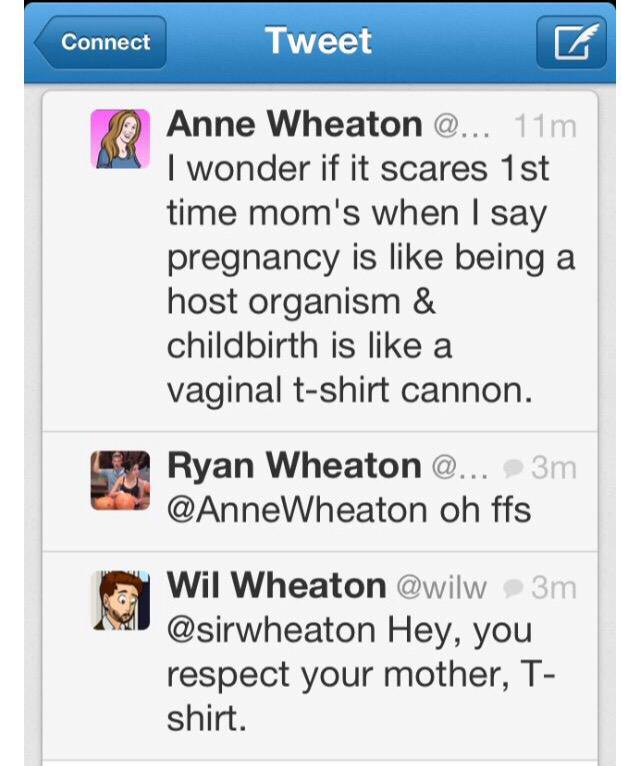This screenshot has height=766, width=622.
Task: Open Ryan Wheaton's profile picture
Action: point(120,481)
